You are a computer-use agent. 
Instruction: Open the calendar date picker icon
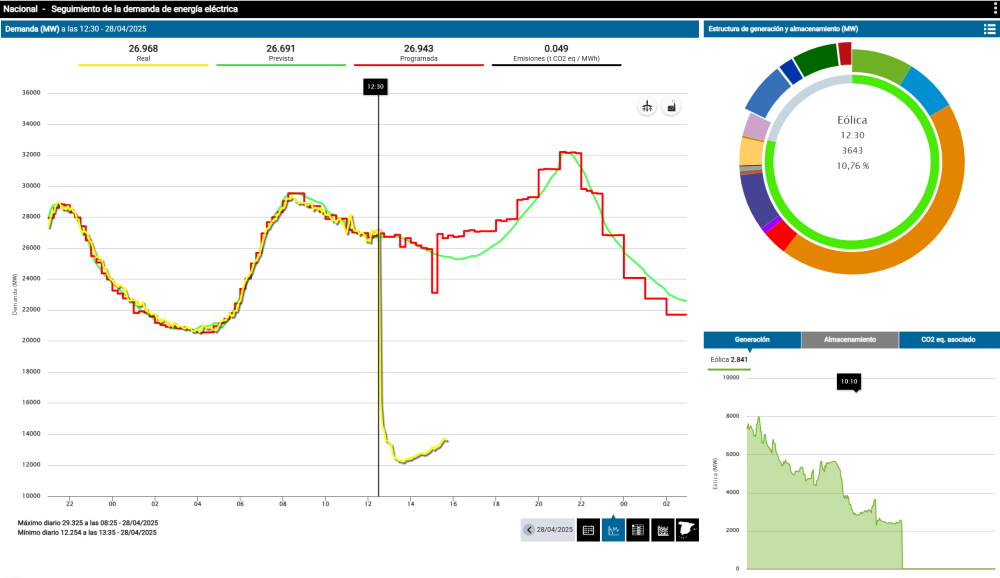tap(589, 530)
